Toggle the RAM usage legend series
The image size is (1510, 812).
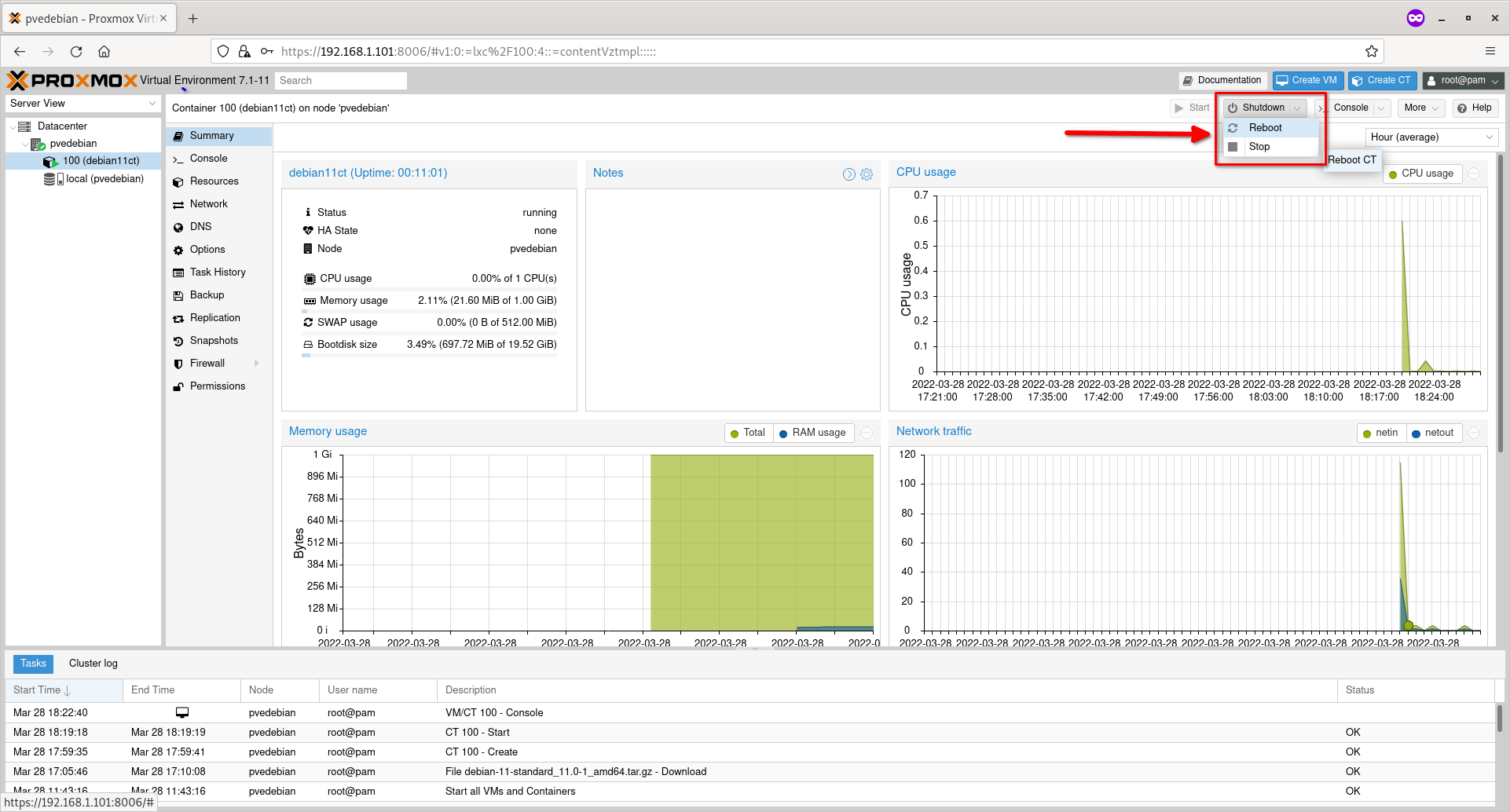point(813,433)
